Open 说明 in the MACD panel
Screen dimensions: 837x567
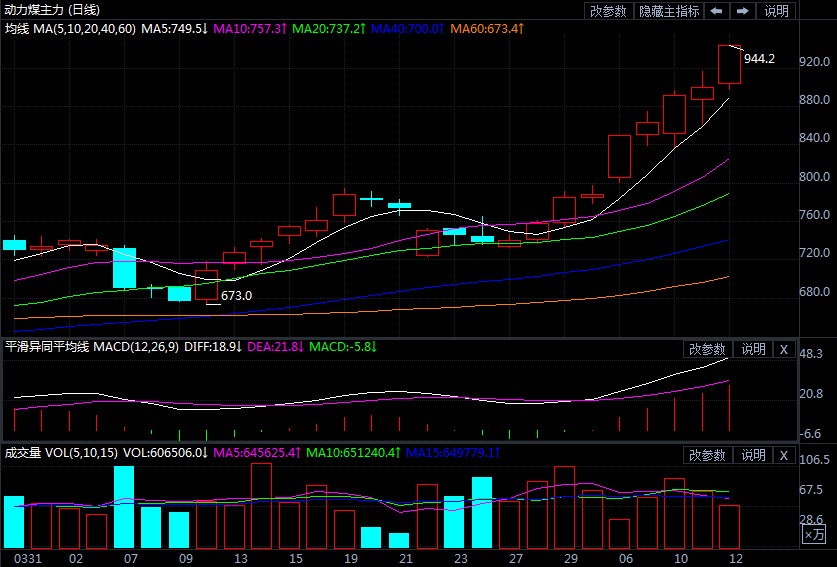tap(753, 350)
